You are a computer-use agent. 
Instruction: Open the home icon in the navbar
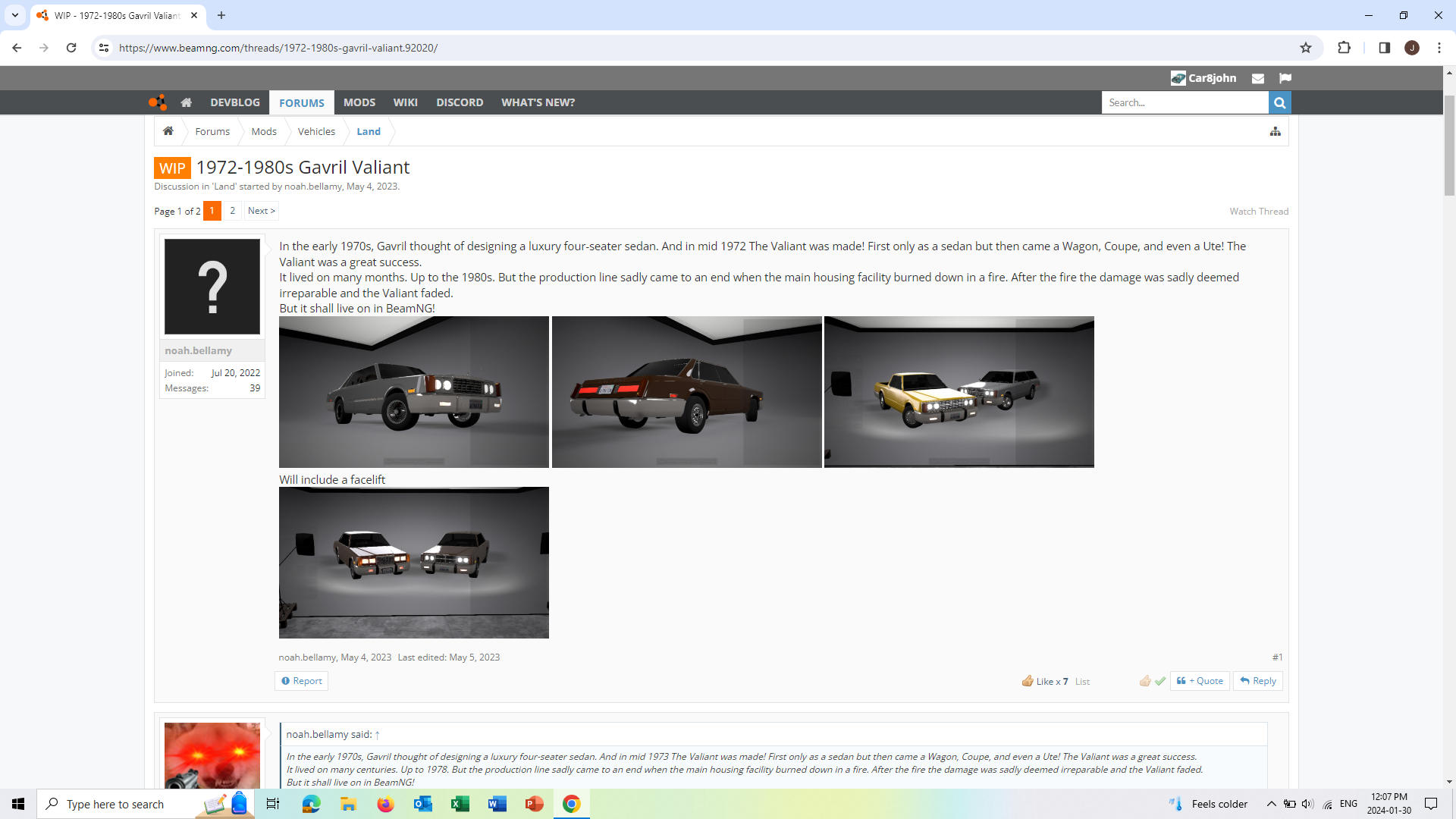point(186,102)
